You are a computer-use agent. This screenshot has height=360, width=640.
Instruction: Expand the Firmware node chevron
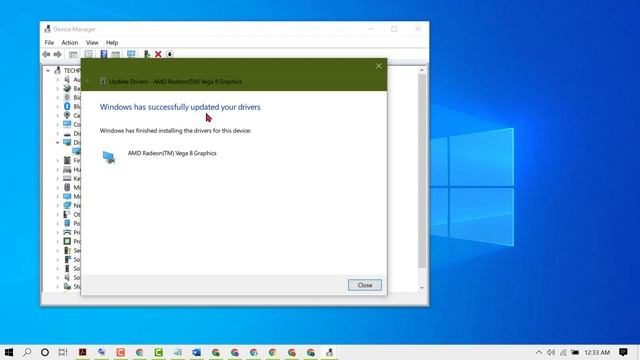click(x=58, y=160)
